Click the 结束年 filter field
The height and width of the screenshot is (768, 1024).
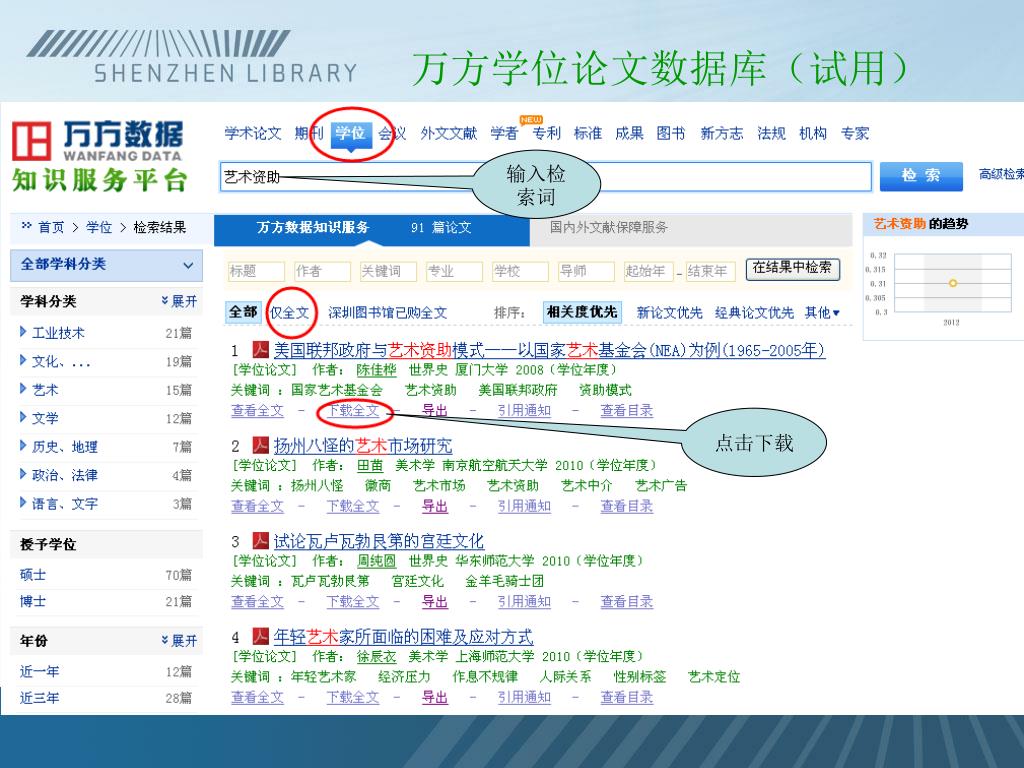pyautogui.click(x=710, y=271)
